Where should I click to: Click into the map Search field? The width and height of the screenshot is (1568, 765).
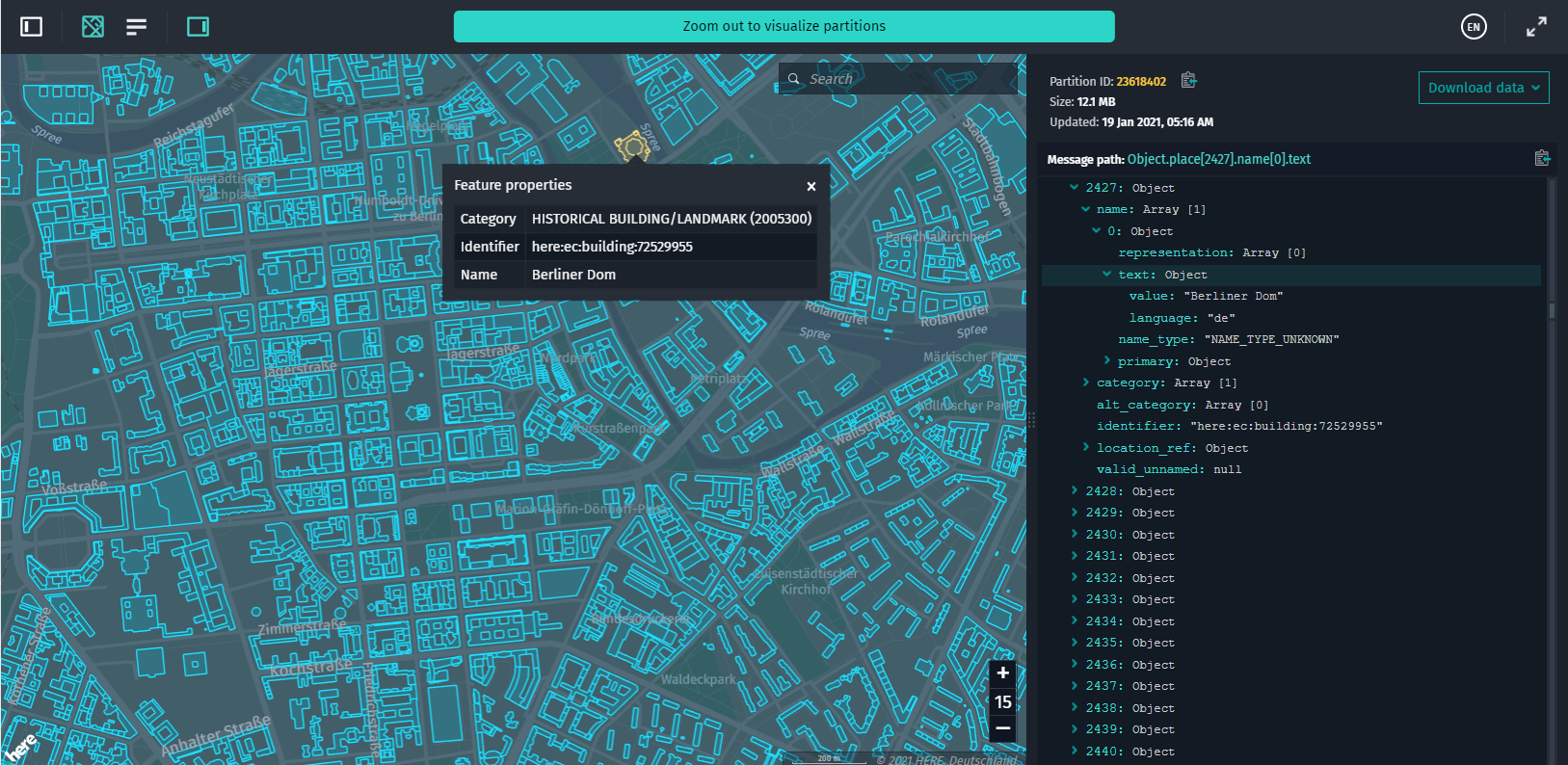pyautogui.click(x=906, y=79)
